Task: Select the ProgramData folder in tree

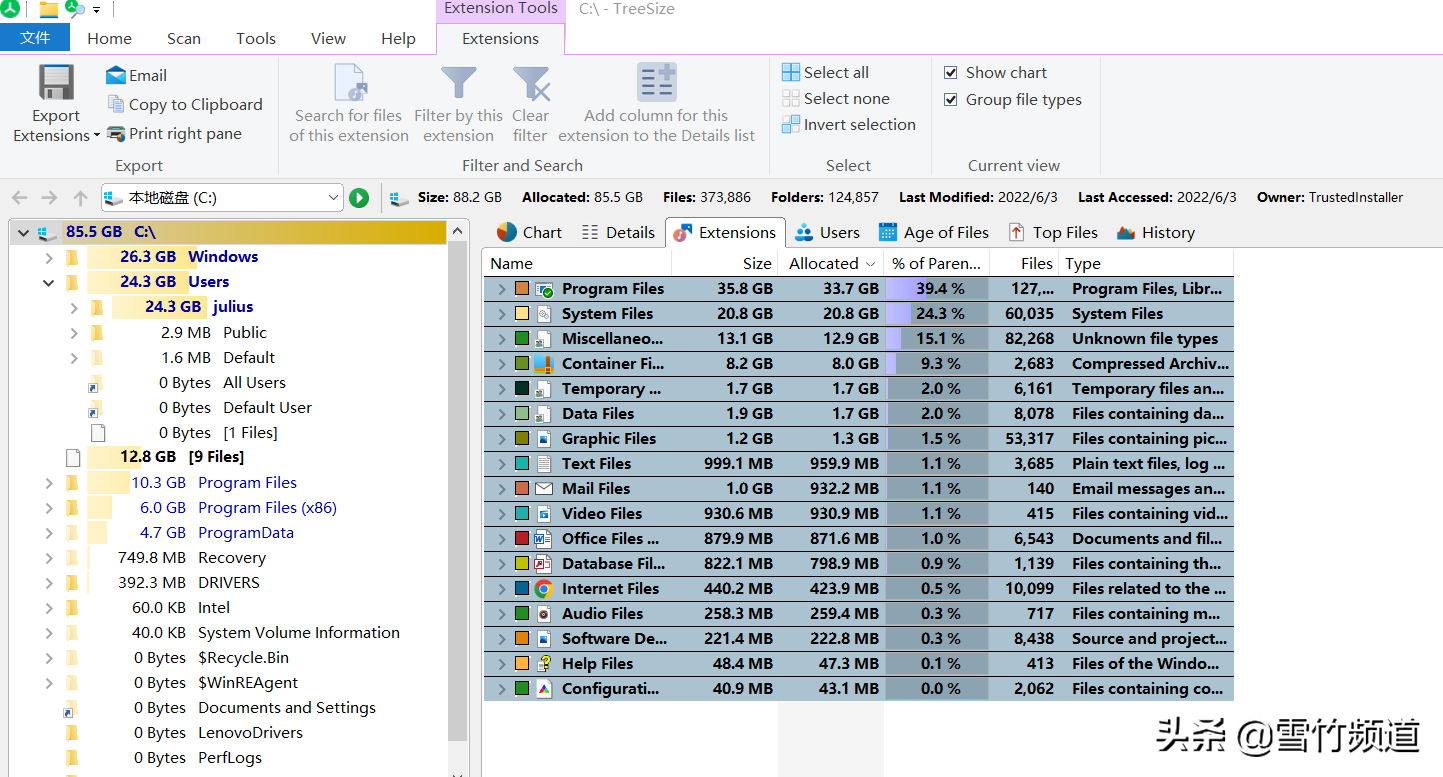Action: pos(245,533)
